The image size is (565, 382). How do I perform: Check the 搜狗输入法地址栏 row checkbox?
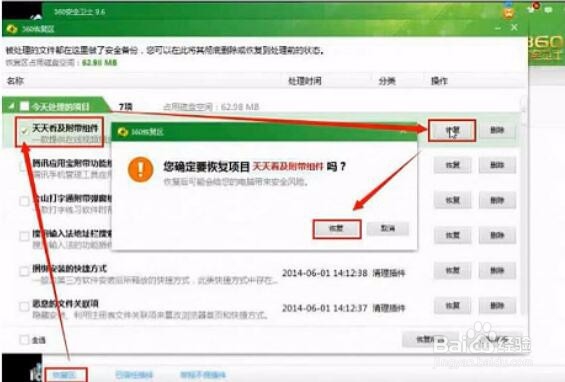24,236
